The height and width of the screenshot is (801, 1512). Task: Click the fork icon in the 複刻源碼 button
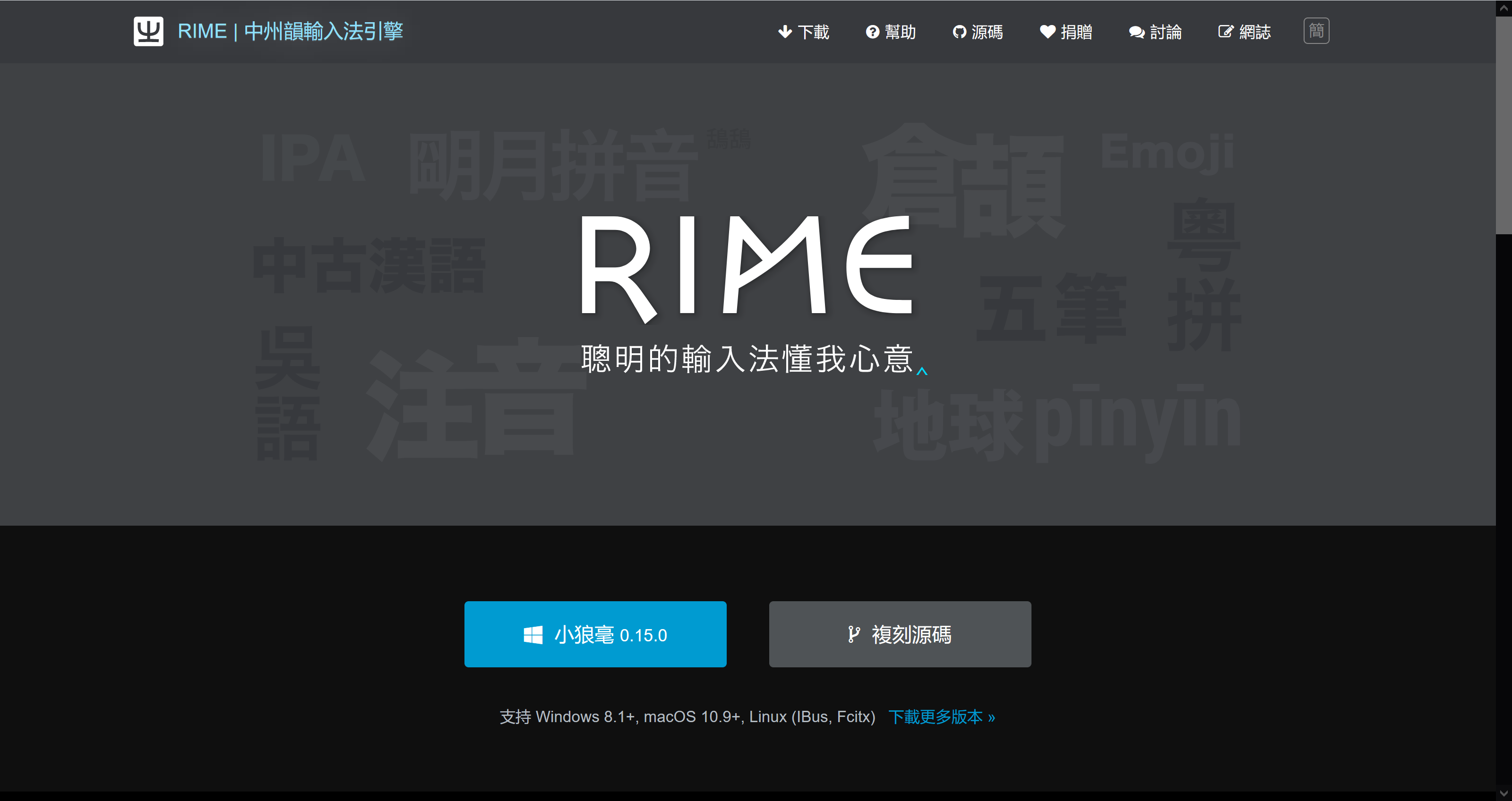pyautogui.click(x=853, y=634)
